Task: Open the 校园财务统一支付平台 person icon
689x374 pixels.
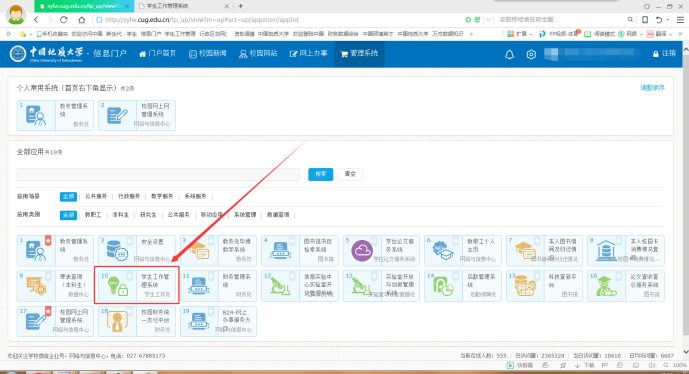Action: (117, 321)
